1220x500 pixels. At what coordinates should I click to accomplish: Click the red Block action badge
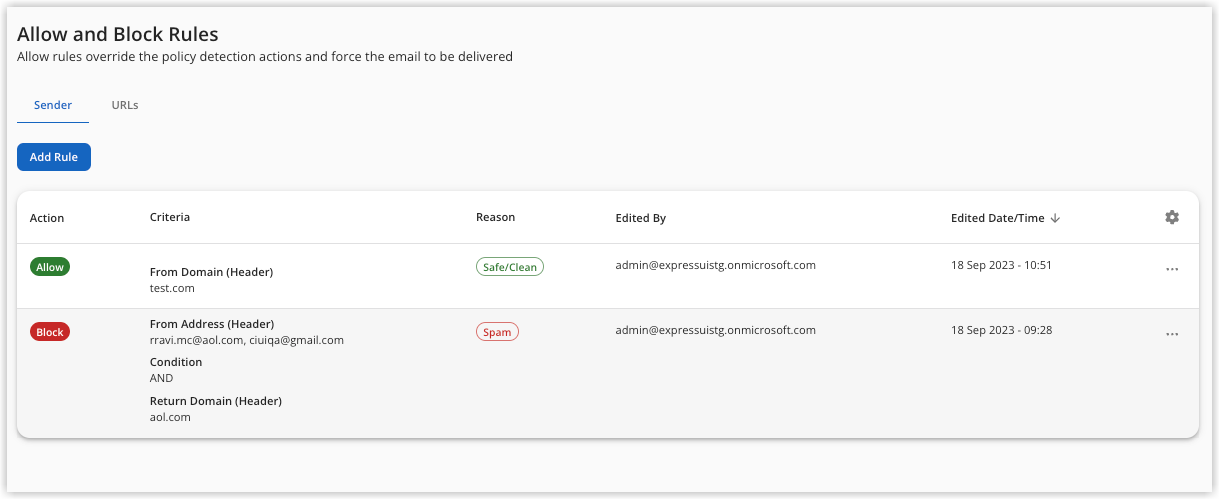50,332
